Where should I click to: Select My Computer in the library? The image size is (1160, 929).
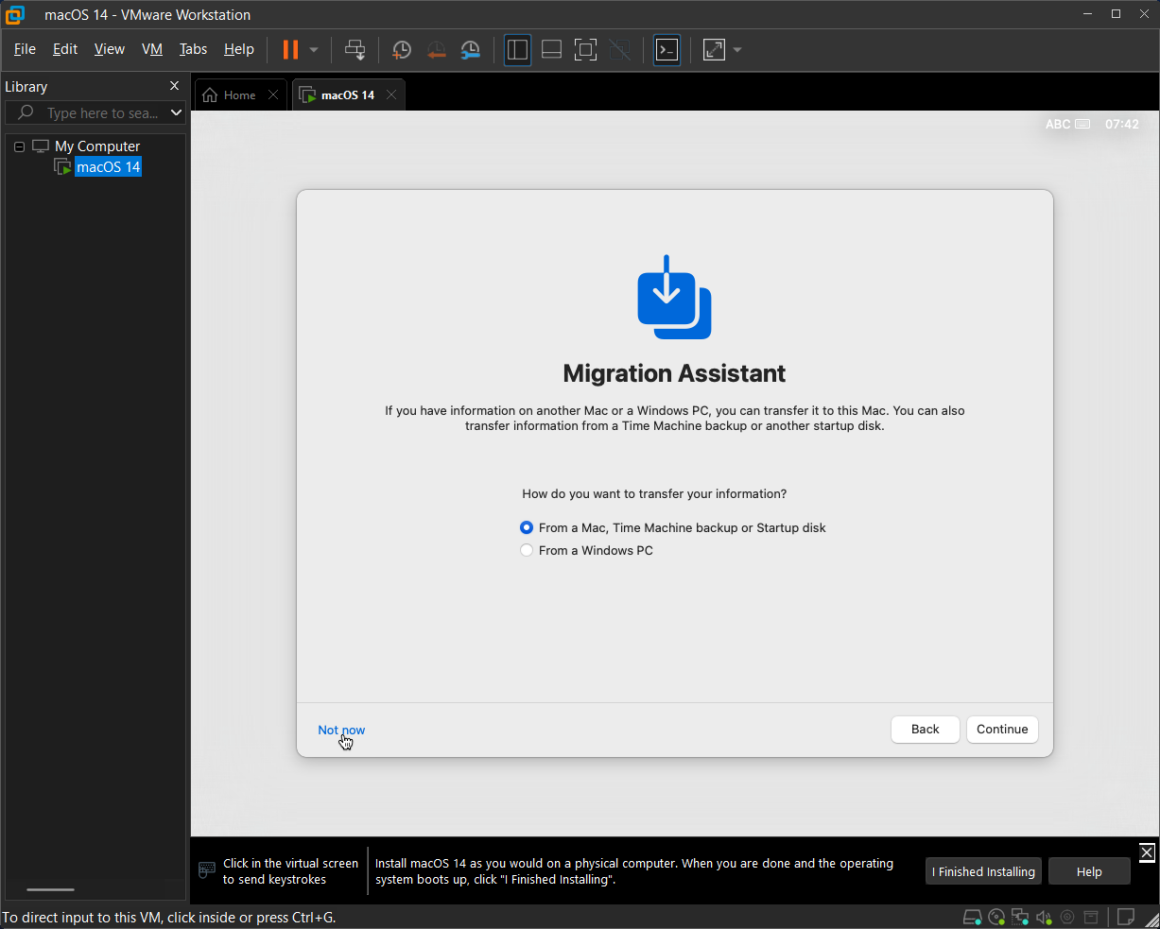[x=97, y=146]
